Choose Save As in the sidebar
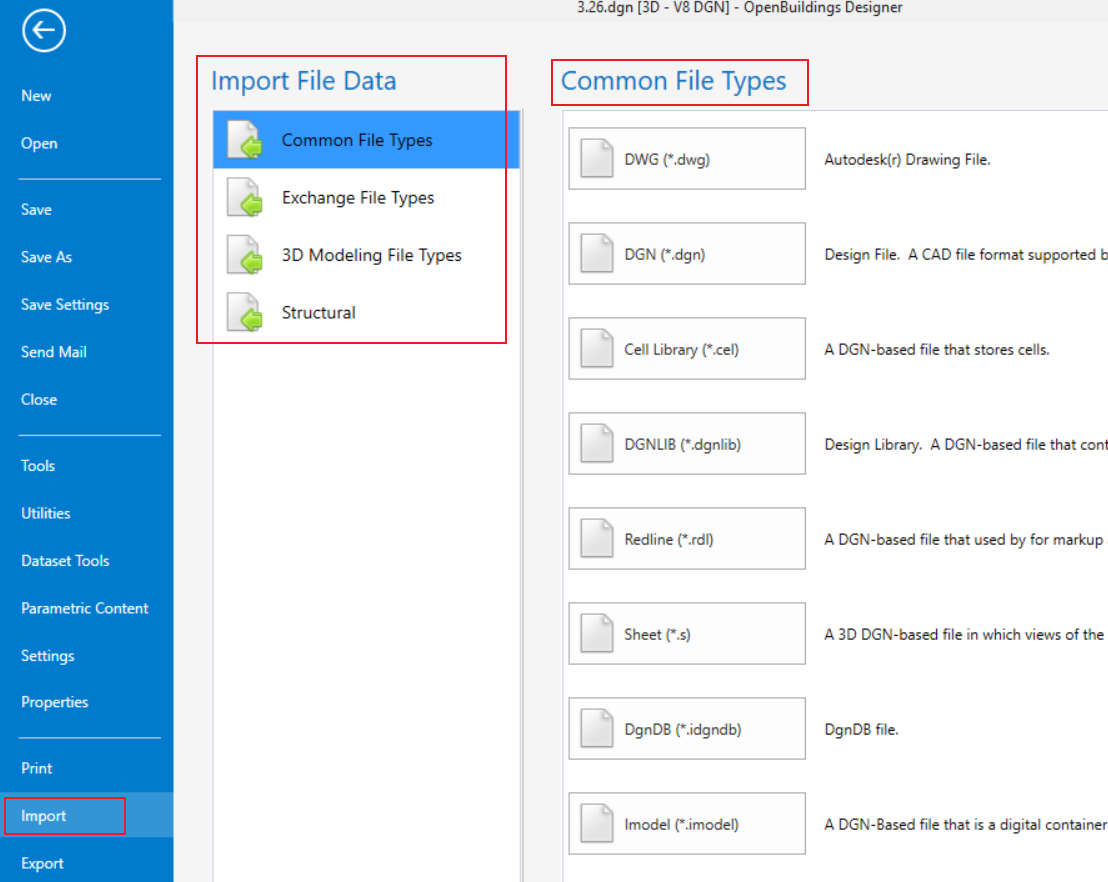Screen dimensions: 1108x882 (46, 257)
